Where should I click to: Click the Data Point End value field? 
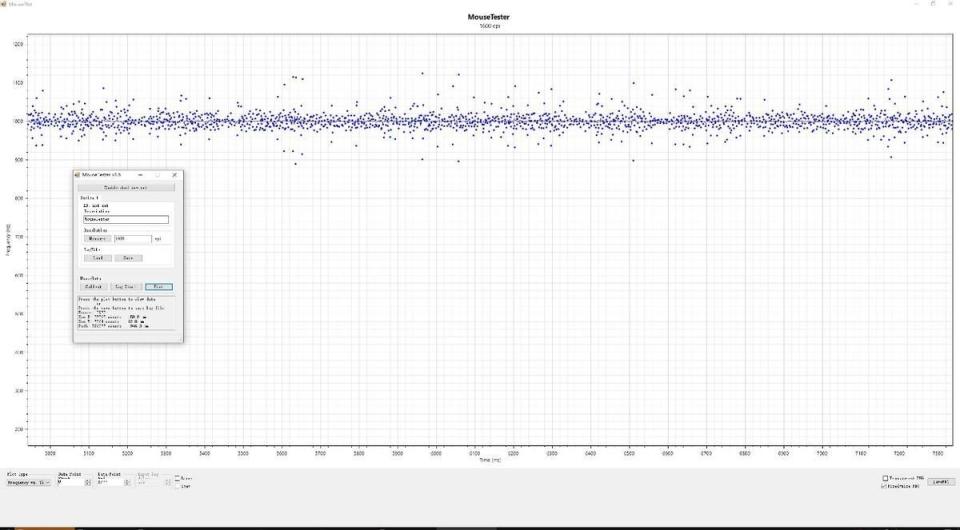tap(110, 482)
